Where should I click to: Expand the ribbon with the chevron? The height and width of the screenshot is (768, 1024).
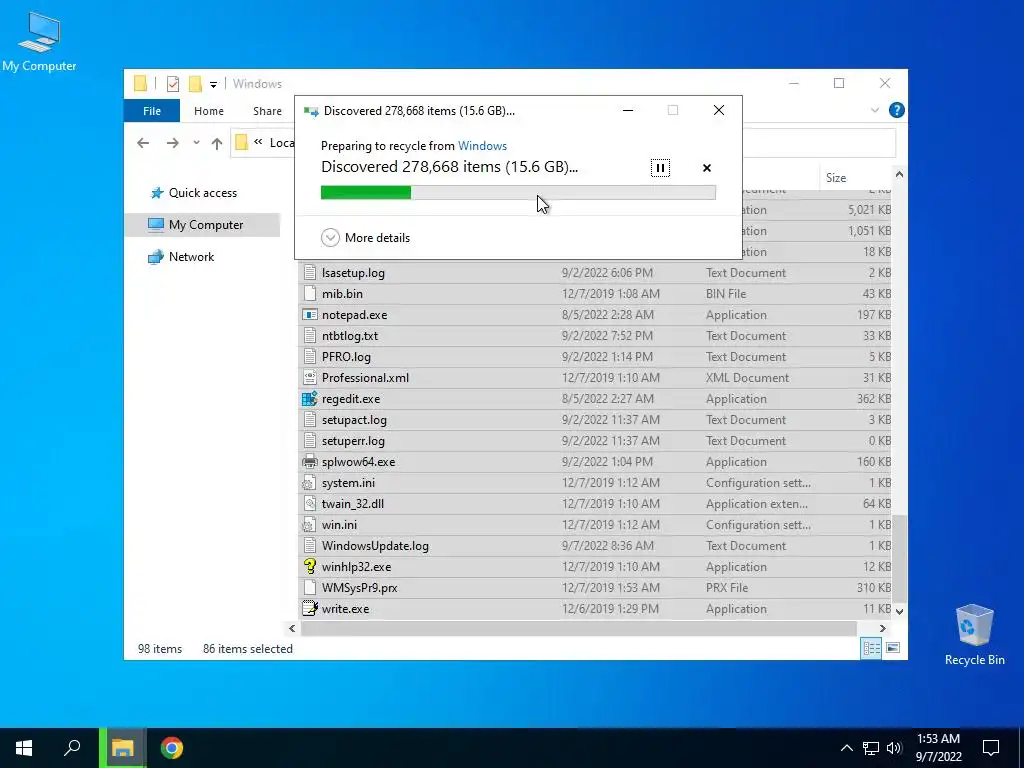click(874, 110)
